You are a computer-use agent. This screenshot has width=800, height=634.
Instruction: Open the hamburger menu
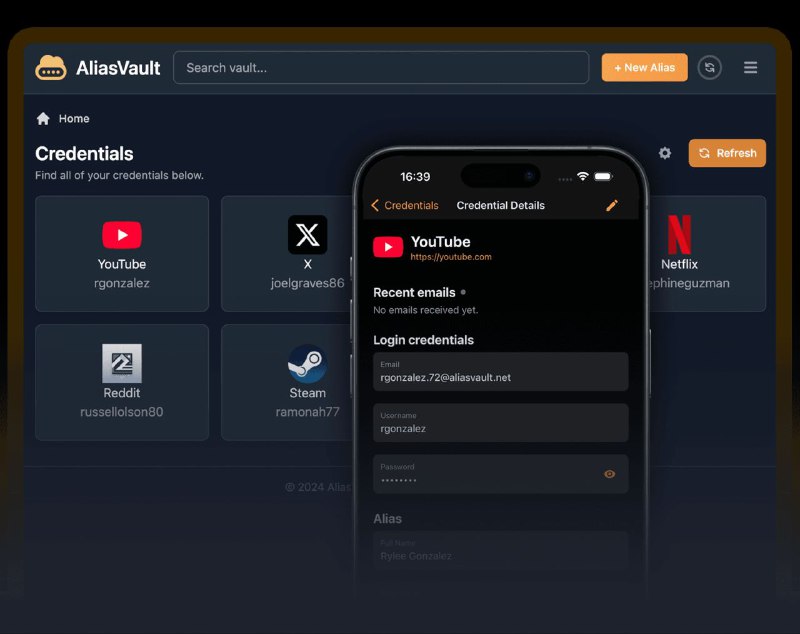tap(750, 67)
